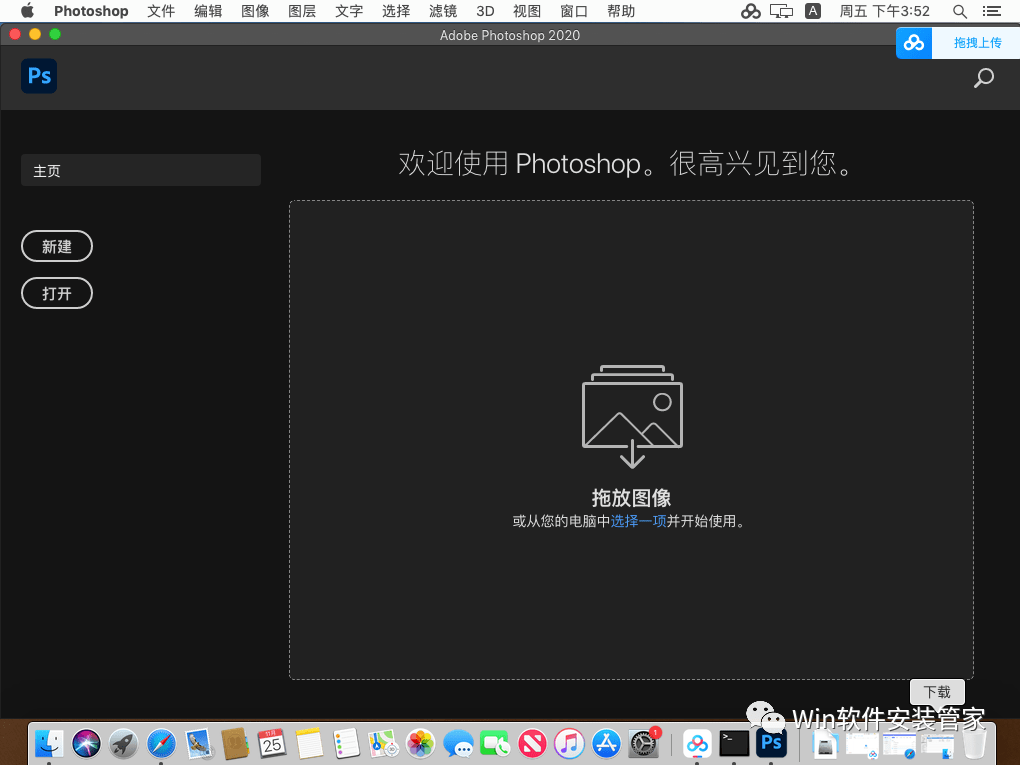Viewport: 1020px width, 765px height.
Task: Open the 文件 menu
Action: pyautogui.click(x=161, y=11)
